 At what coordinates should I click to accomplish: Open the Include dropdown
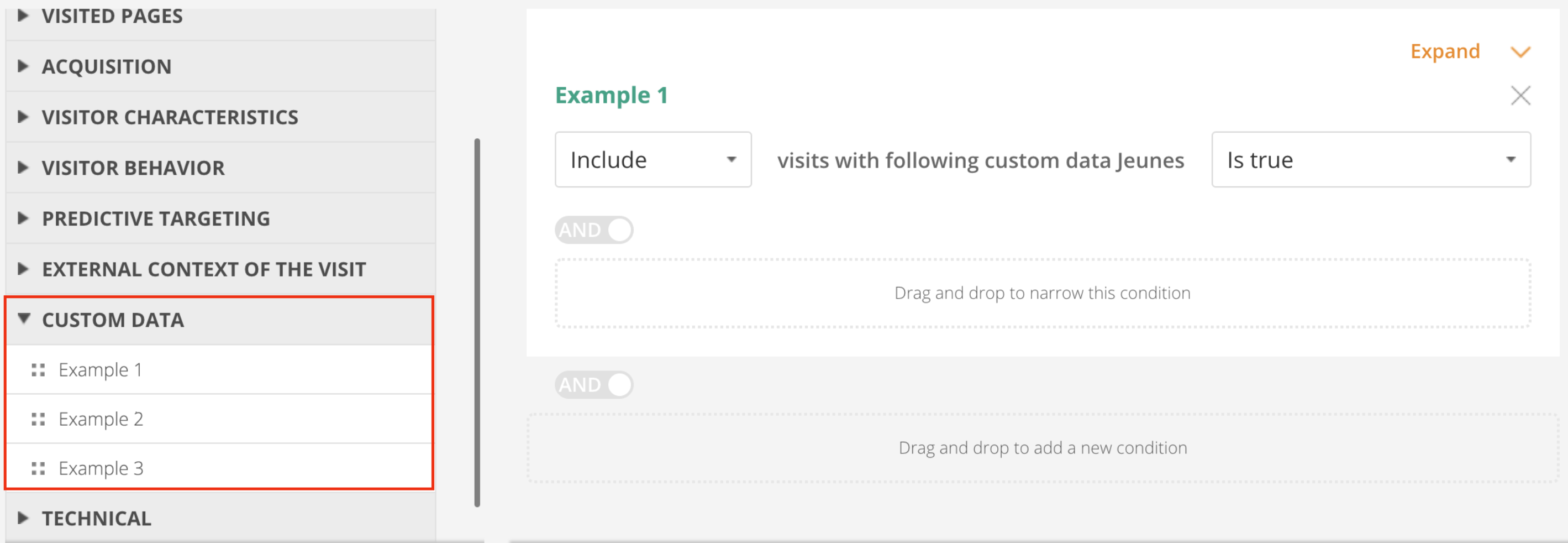pos(653,160)
